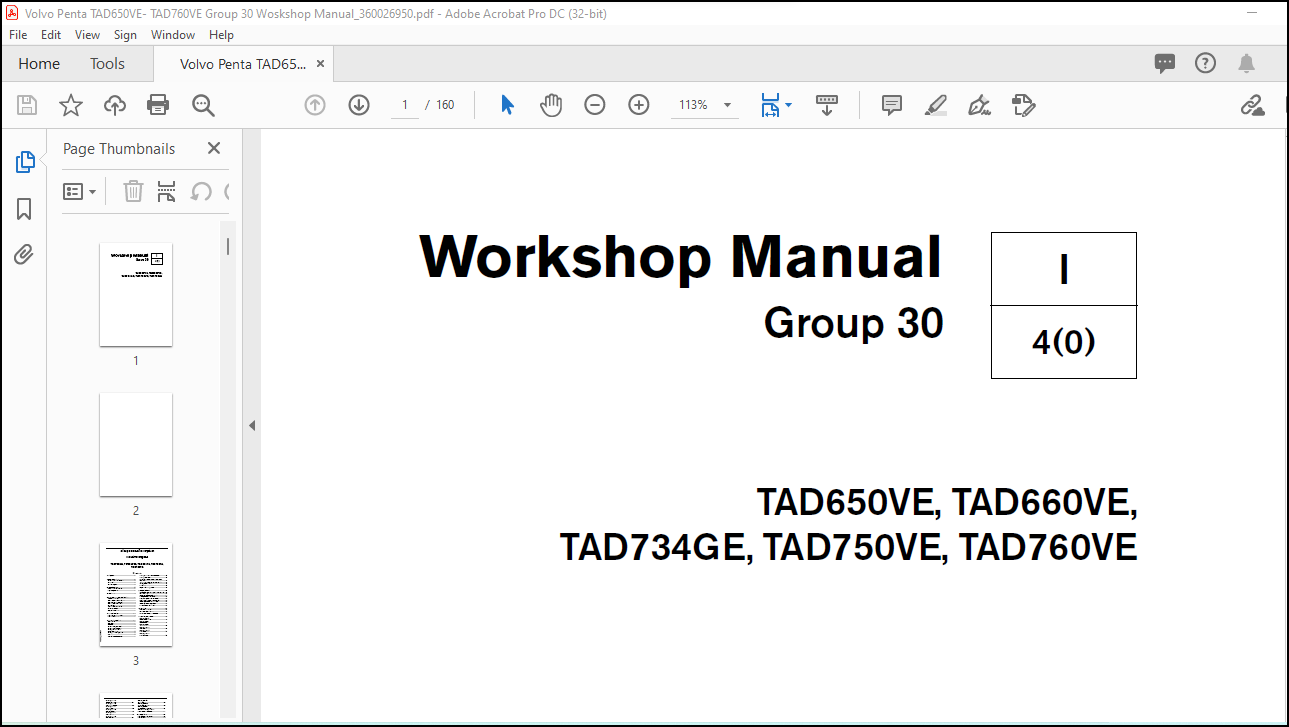Click the insert page break thumbnail icon

(167, 191)
